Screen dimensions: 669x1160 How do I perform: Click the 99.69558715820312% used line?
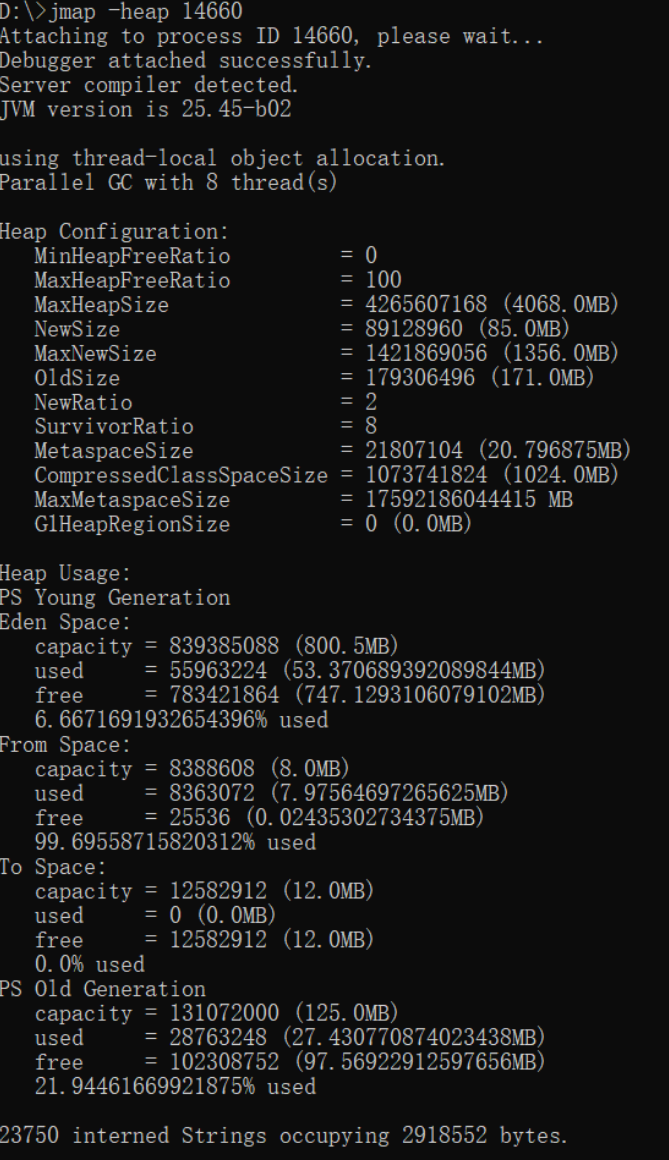pos(175,842)
